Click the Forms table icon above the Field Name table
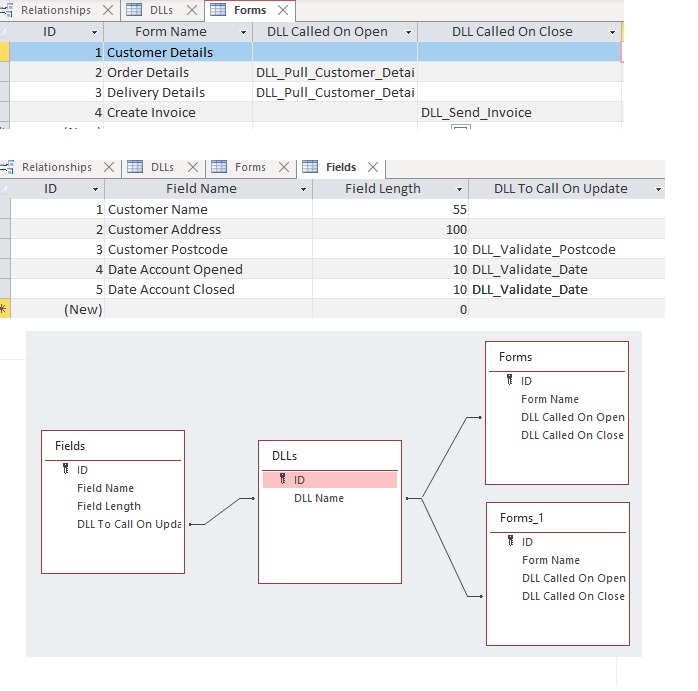This screenshot has width=698, height=691. point(219,167)
